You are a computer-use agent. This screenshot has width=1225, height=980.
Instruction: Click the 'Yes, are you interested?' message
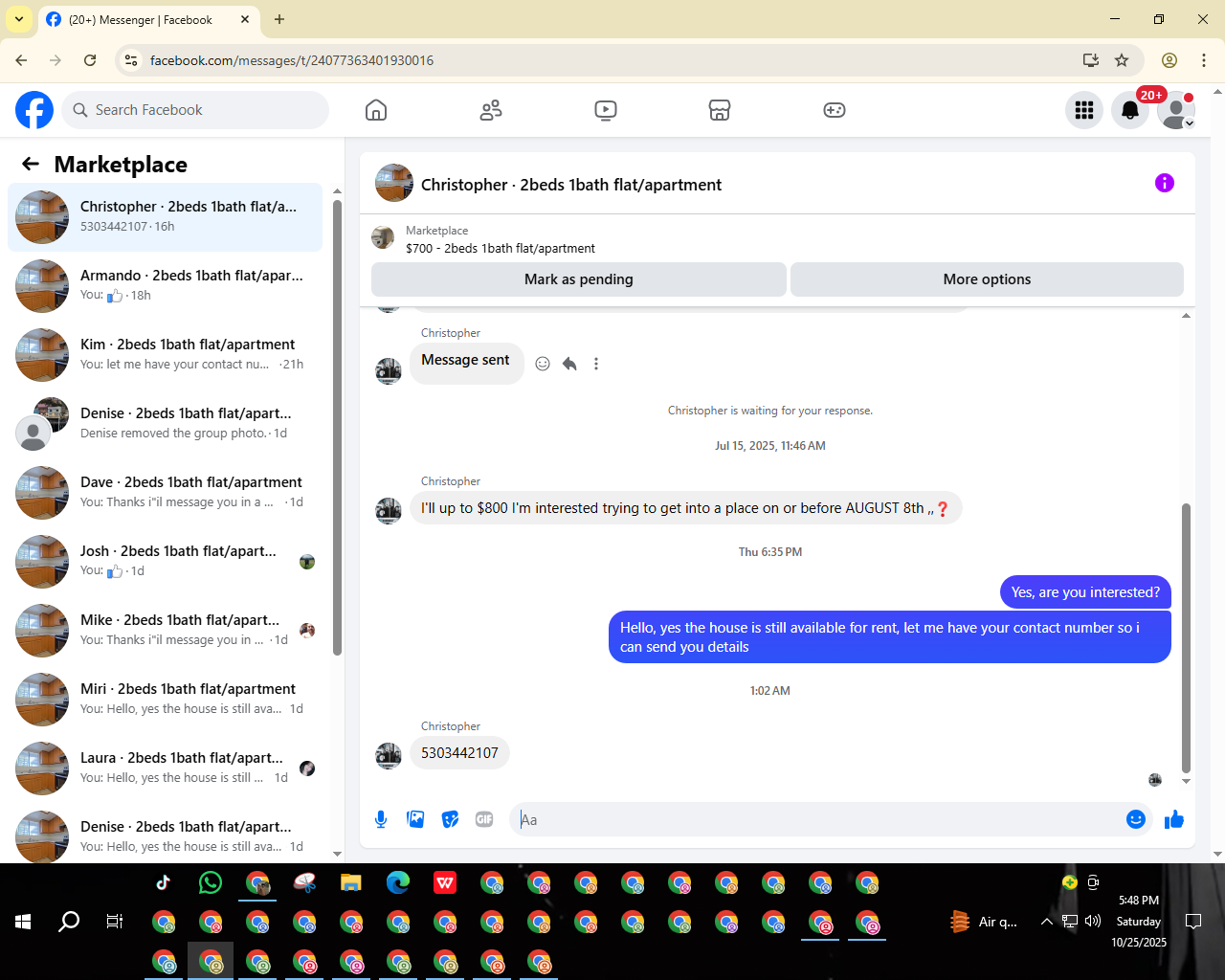pos(1085,592)
